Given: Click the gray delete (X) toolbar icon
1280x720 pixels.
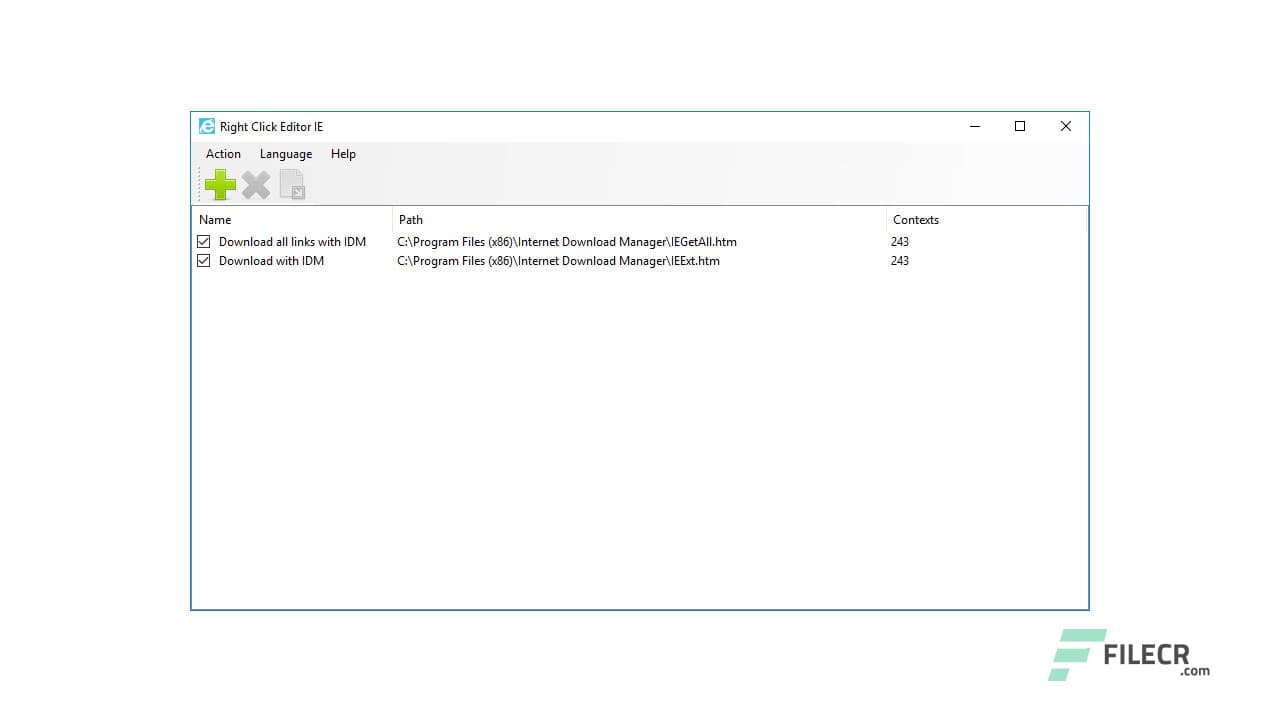Looking at the screenshot, I should pos(256,184).
